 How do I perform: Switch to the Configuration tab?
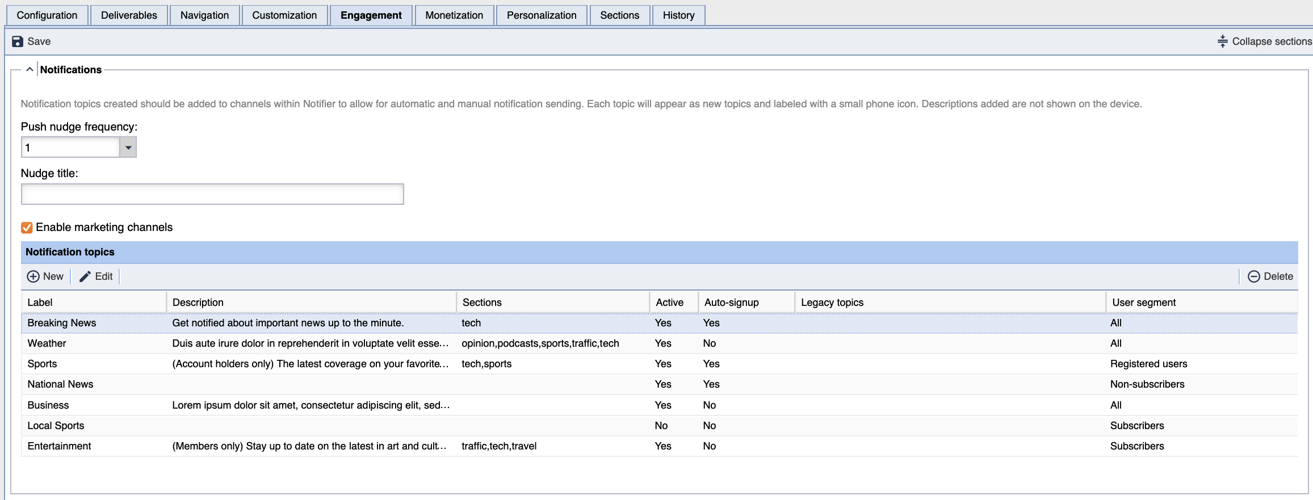(x=47, y=15)
